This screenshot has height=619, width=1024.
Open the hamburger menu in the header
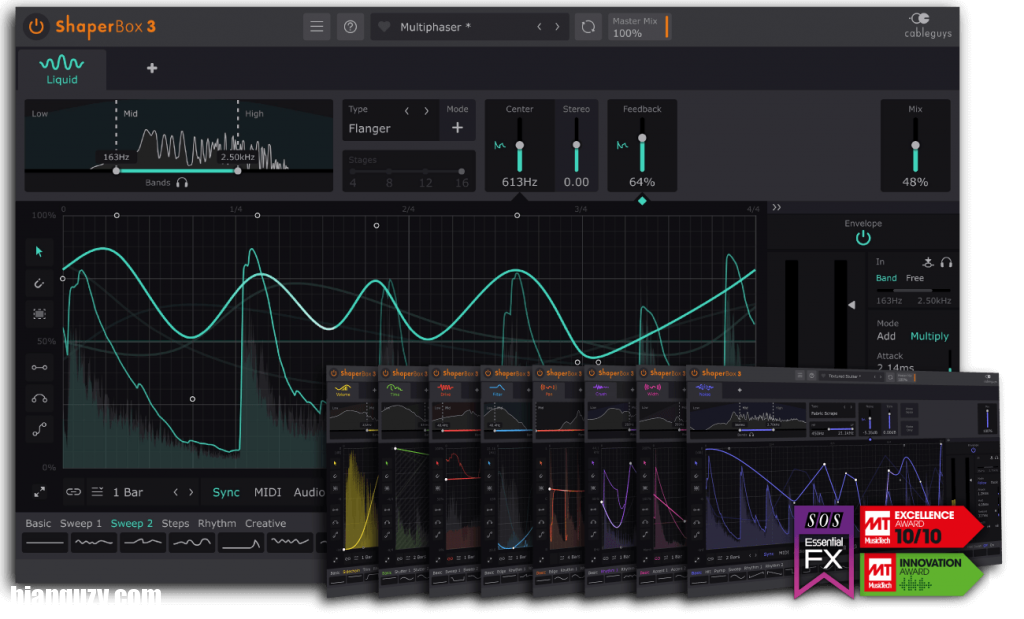(317, 27)
